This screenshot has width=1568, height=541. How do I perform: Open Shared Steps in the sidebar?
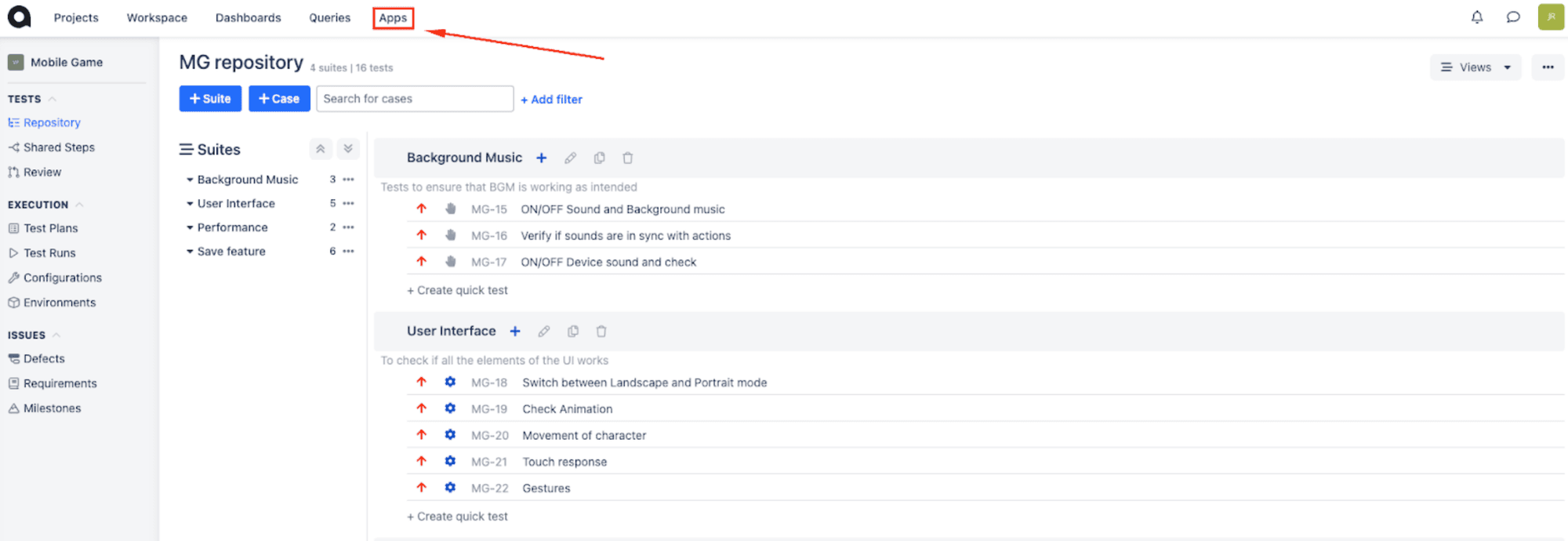(59, 147)
